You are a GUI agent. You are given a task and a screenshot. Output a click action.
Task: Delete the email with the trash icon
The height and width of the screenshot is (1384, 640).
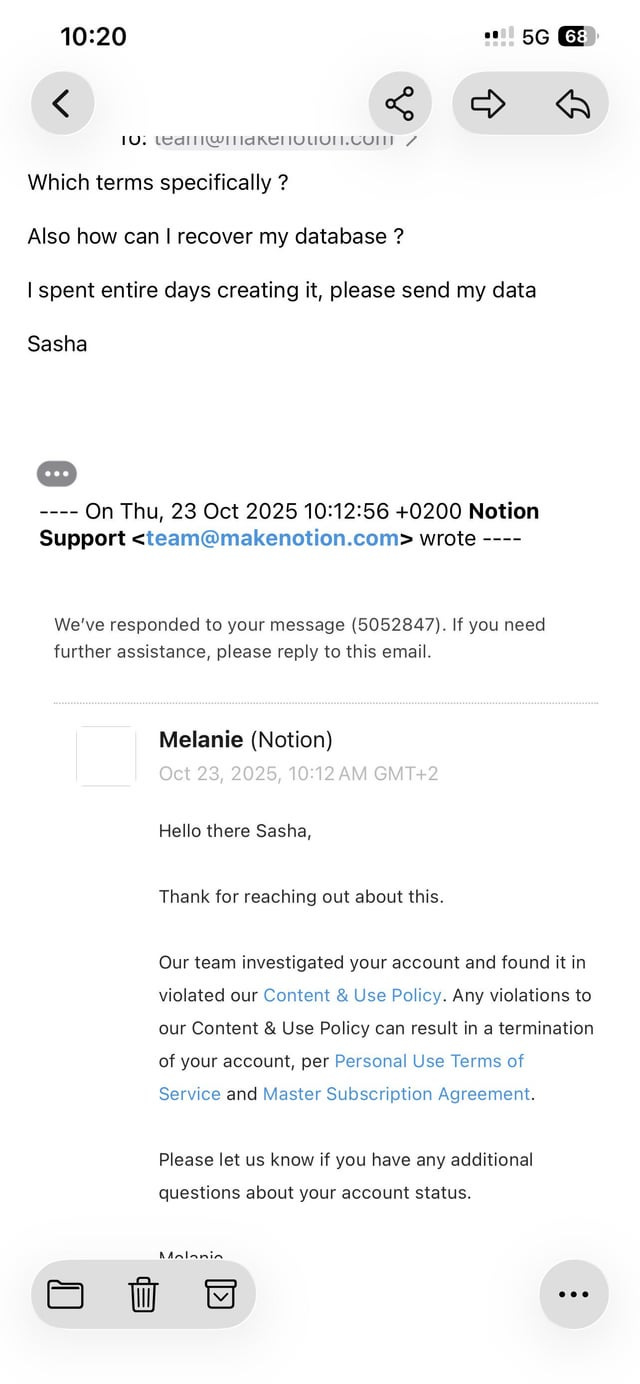142,1293
